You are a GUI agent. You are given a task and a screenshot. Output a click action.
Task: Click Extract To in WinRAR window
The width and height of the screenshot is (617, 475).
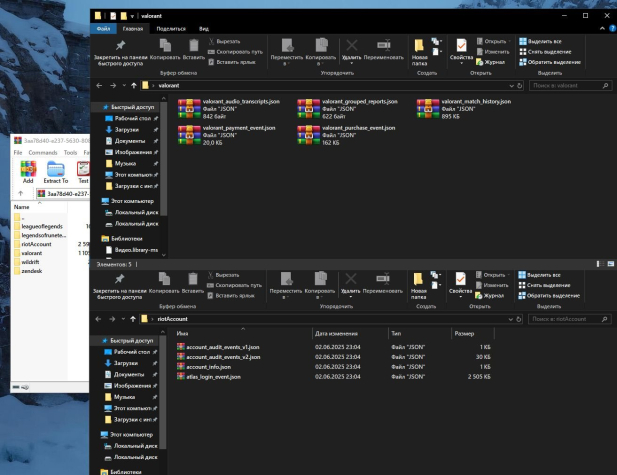(55, 172)
